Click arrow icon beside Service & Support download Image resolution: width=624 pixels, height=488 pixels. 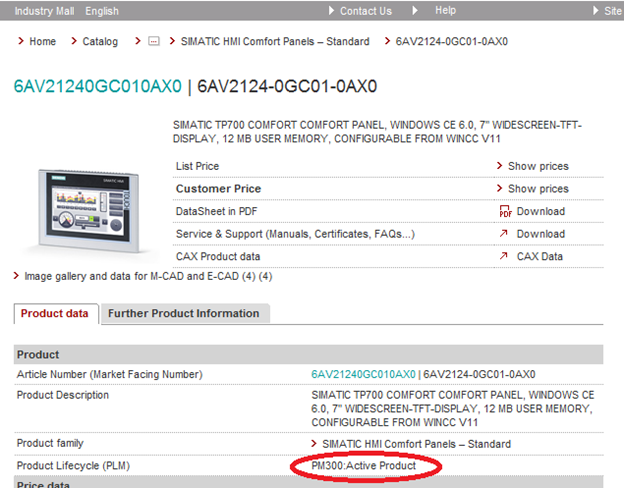point(503,233)
